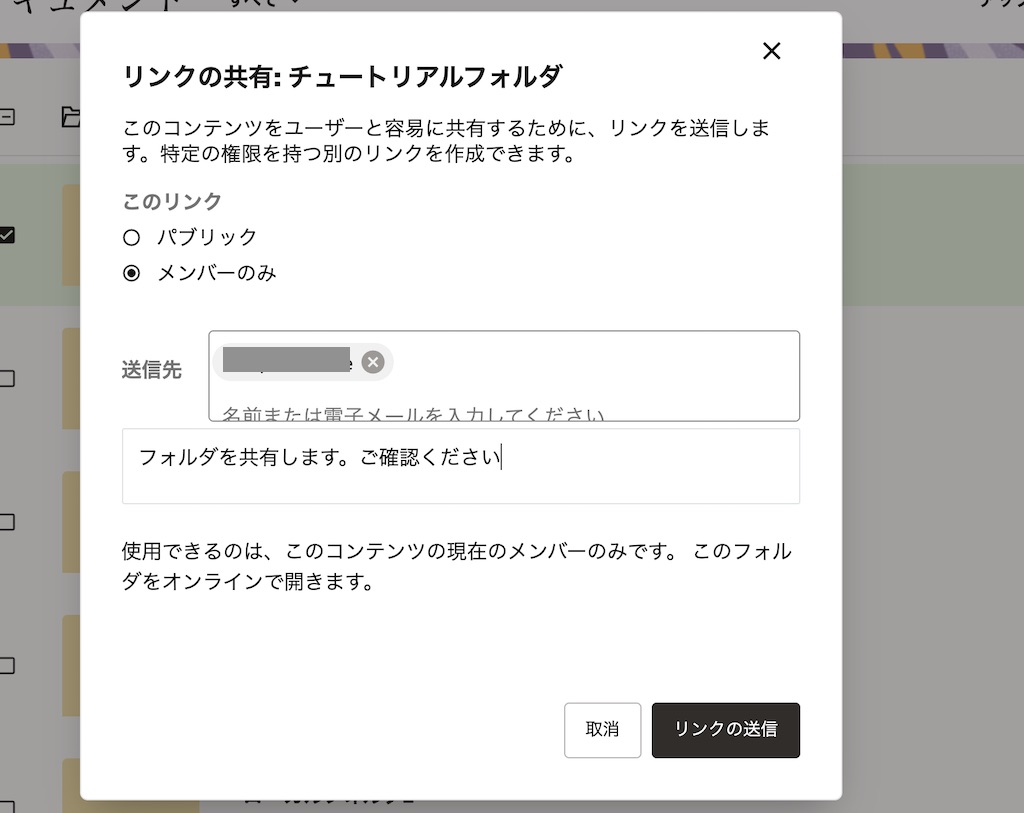Select the メンバーのみ radio option
Screen dimensions: 1024x813
click(131, 272)
